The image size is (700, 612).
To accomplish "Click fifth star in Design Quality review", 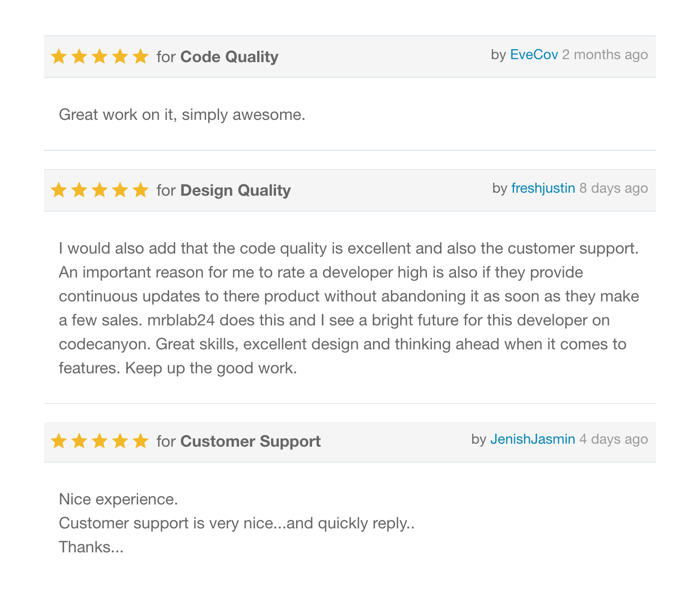I will 140,190.
